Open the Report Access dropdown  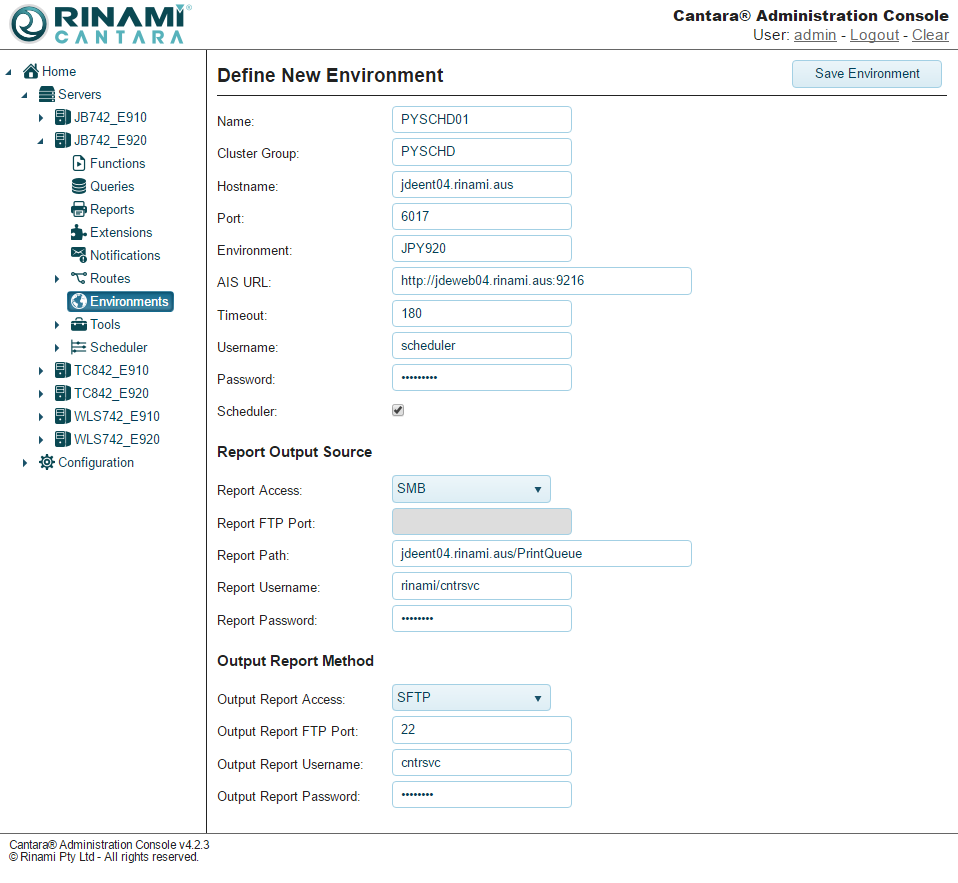(471, 489)
